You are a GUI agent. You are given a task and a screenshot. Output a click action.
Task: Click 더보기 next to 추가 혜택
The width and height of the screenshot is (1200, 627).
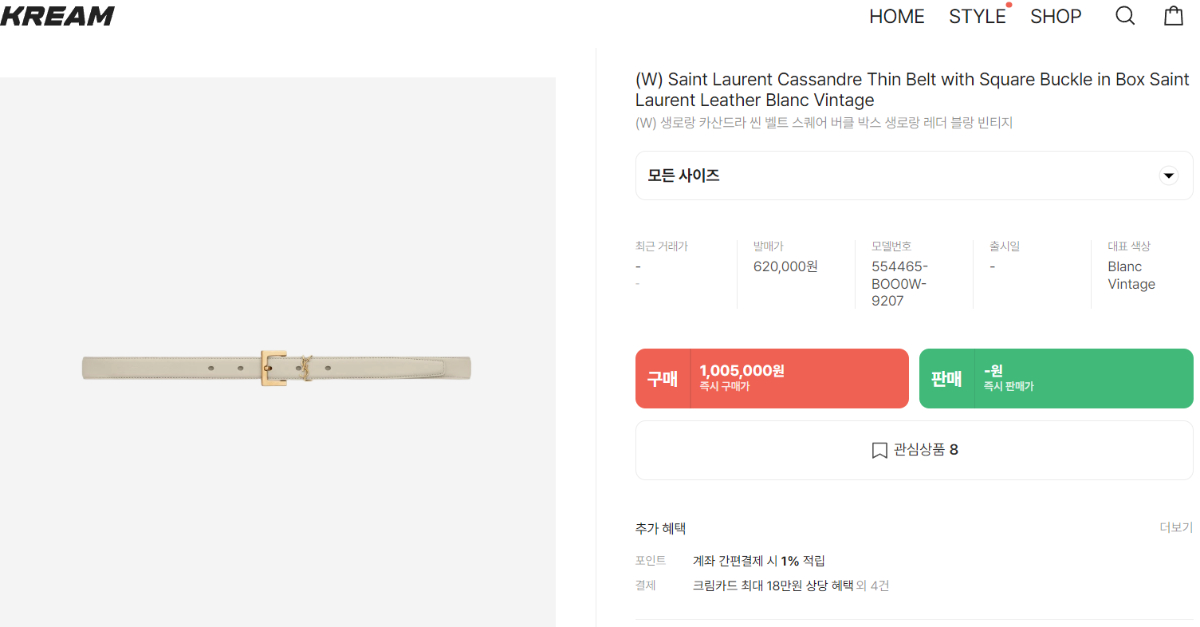[1176, 528]
